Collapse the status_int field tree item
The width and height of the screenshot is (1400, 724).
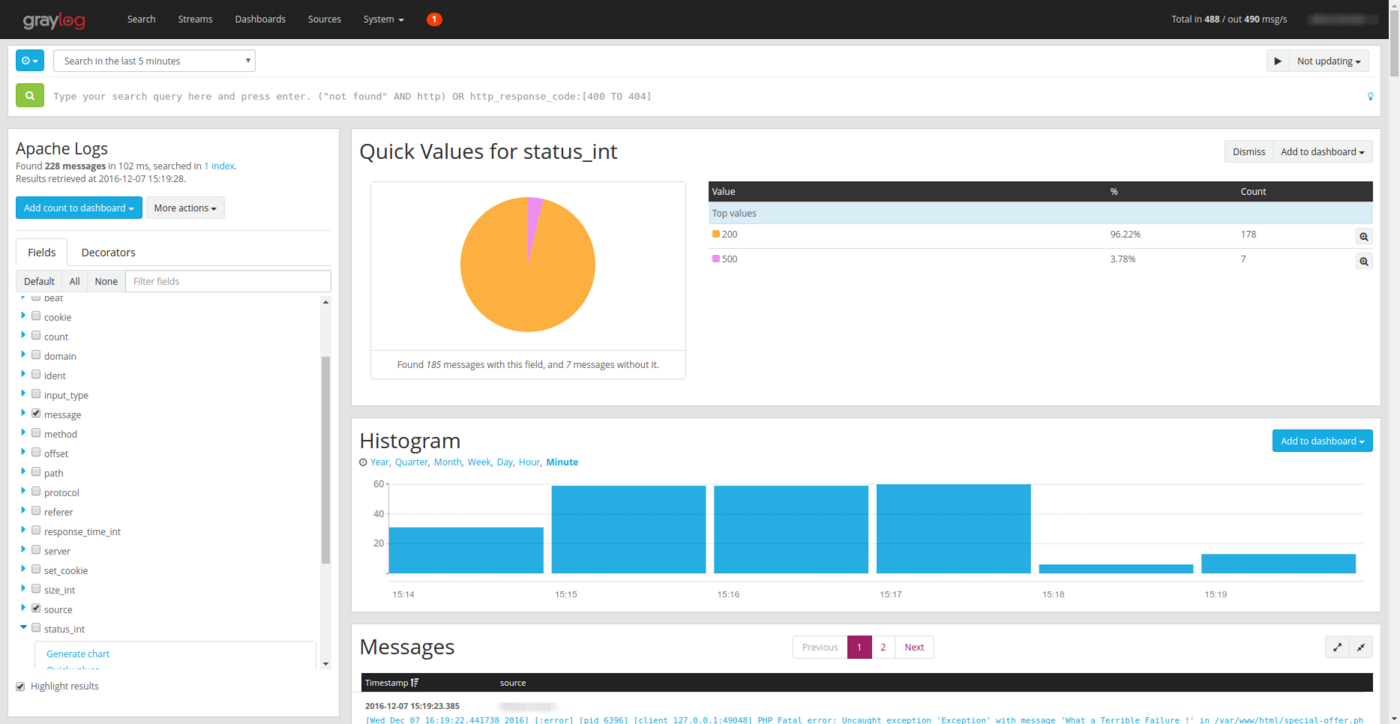click(23, 628)
